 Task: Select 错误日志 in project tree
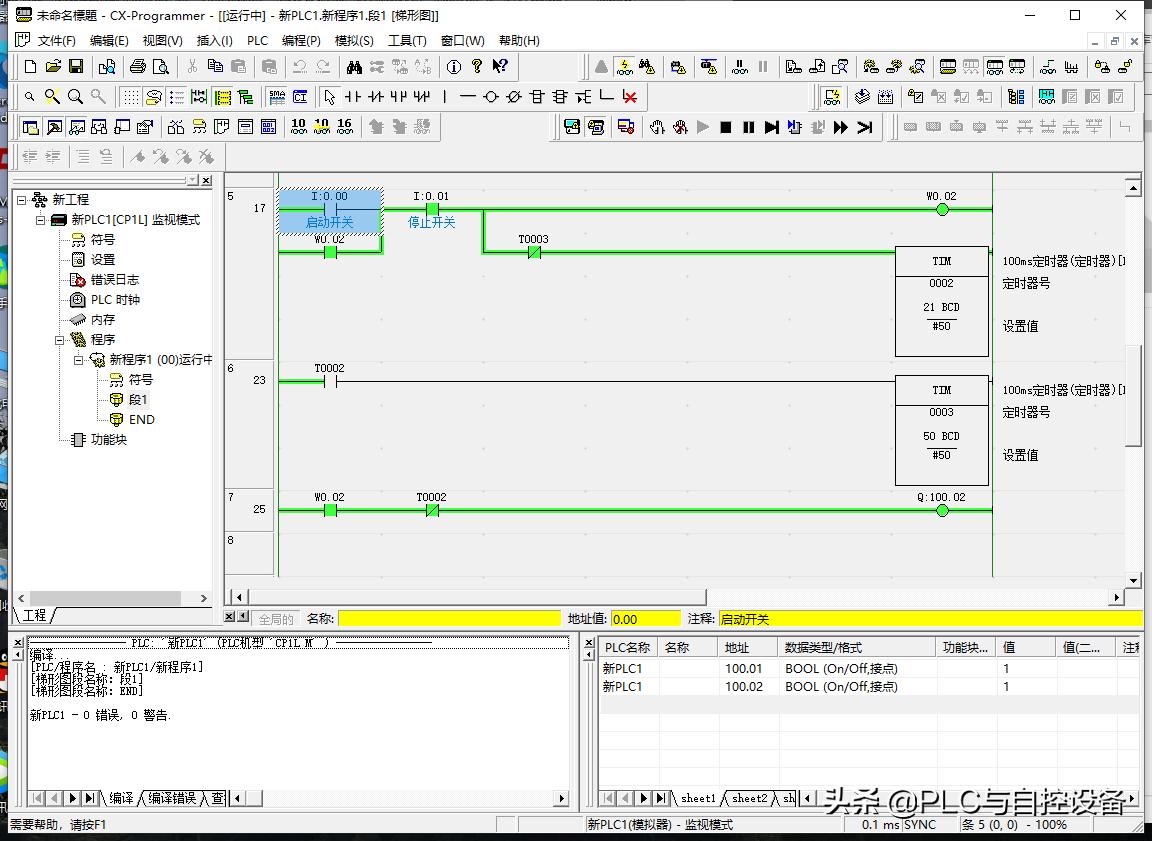115,280
